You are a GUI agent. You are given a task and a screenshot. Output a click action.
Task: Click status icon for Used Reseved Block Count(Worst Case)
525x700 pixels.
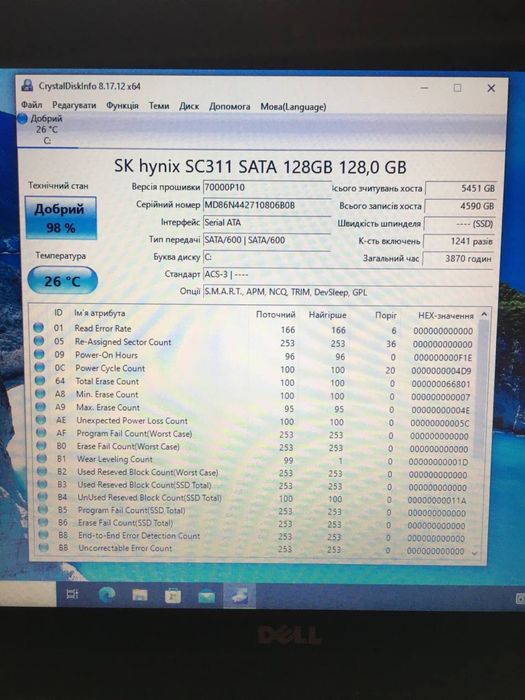point(42,471)
